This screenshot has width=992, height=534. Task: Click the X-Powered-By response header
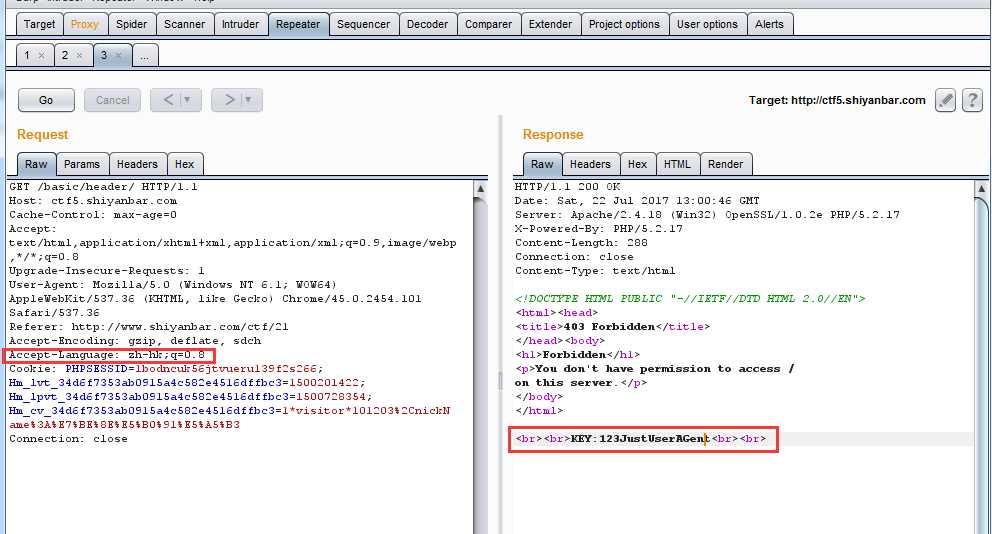pos(598,228)
